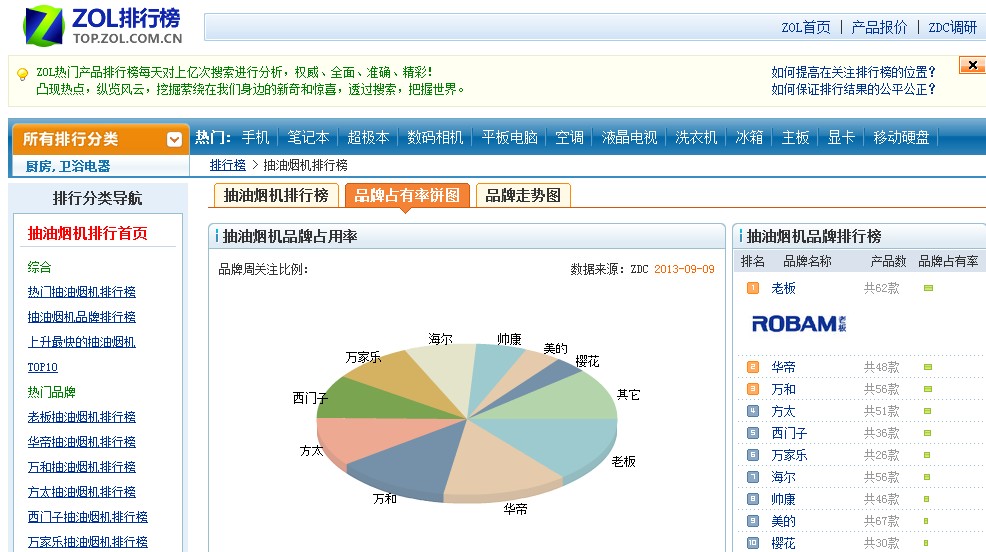The width and height of the screenshot is (986, 552).
Task: Open 华帝抽油烟机排行榜 sidebar link
Action: tap(82, 442)
